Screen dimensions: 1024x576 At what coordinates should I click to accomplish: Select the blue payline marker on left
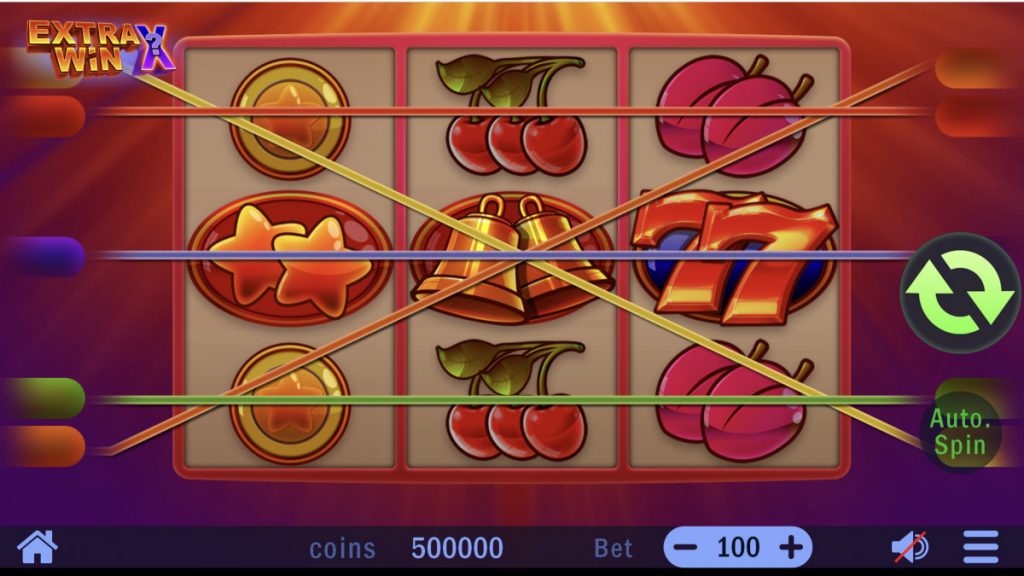pos(44,257)
